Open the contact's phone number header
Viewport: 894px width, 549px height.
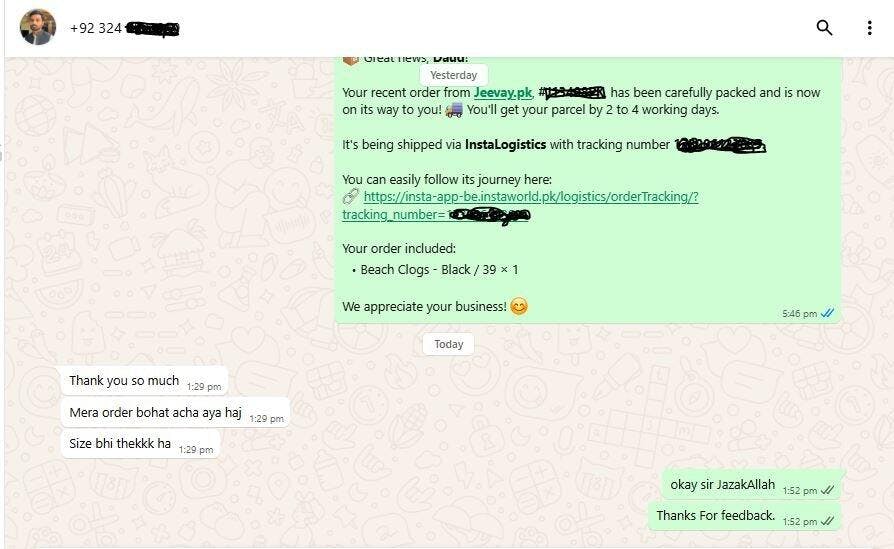click(x=124, y=28)
